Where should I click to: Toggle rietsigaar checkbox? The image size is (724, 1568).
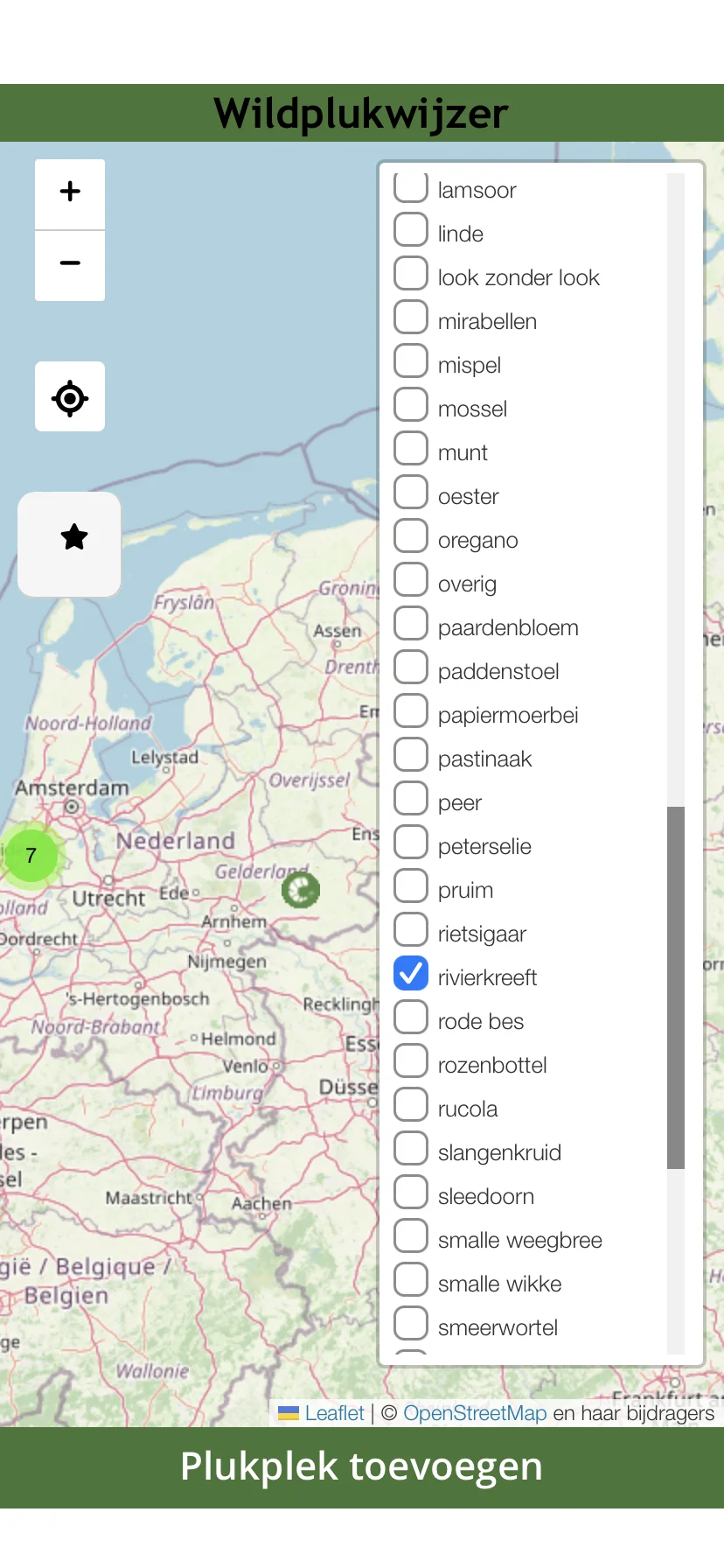tap(411, 930)
